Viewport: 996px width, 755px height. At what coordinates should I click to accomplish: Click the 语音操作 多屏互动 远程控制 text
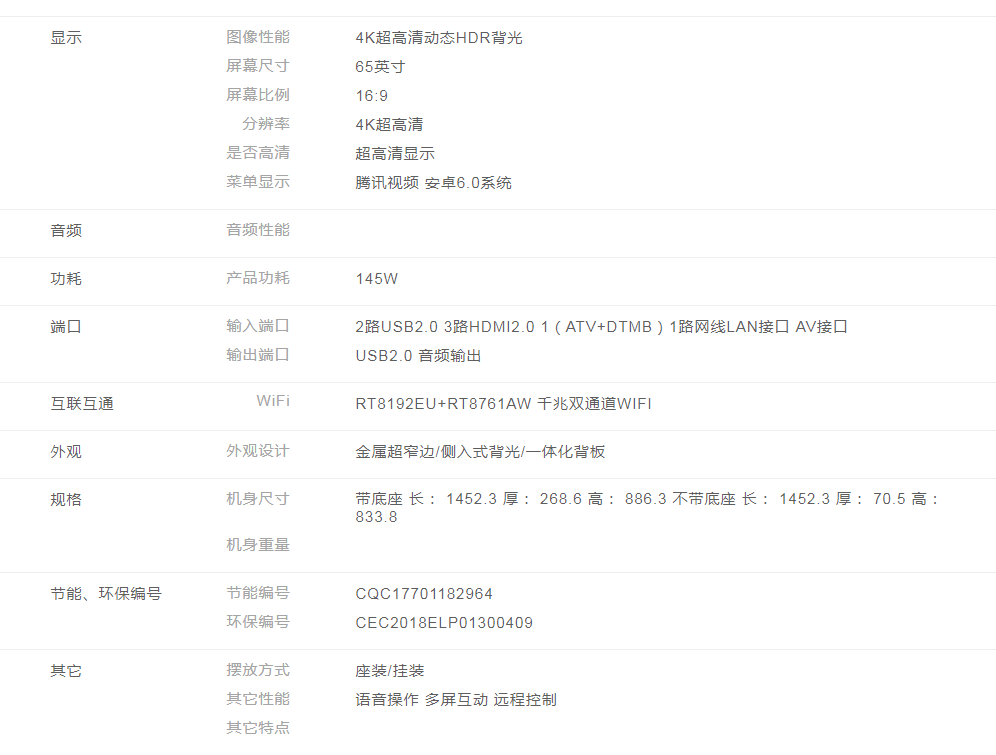point(456,700)
